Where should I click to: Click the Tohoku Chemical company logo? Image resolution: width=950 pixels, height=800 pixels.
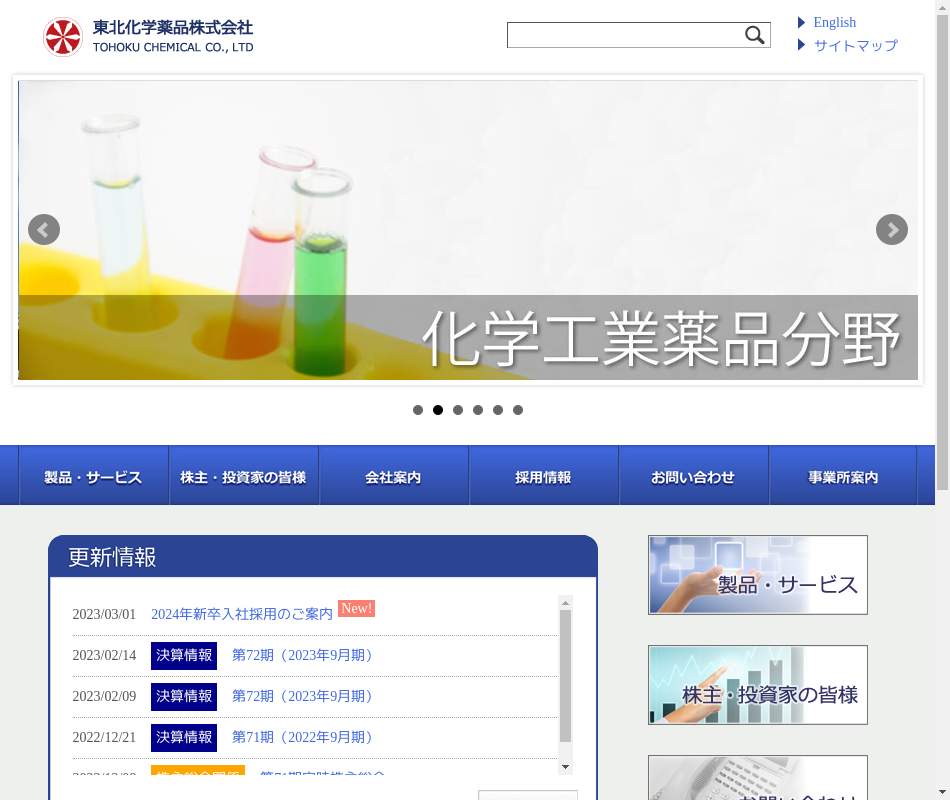pyautogui.click(x=148, y=36)
